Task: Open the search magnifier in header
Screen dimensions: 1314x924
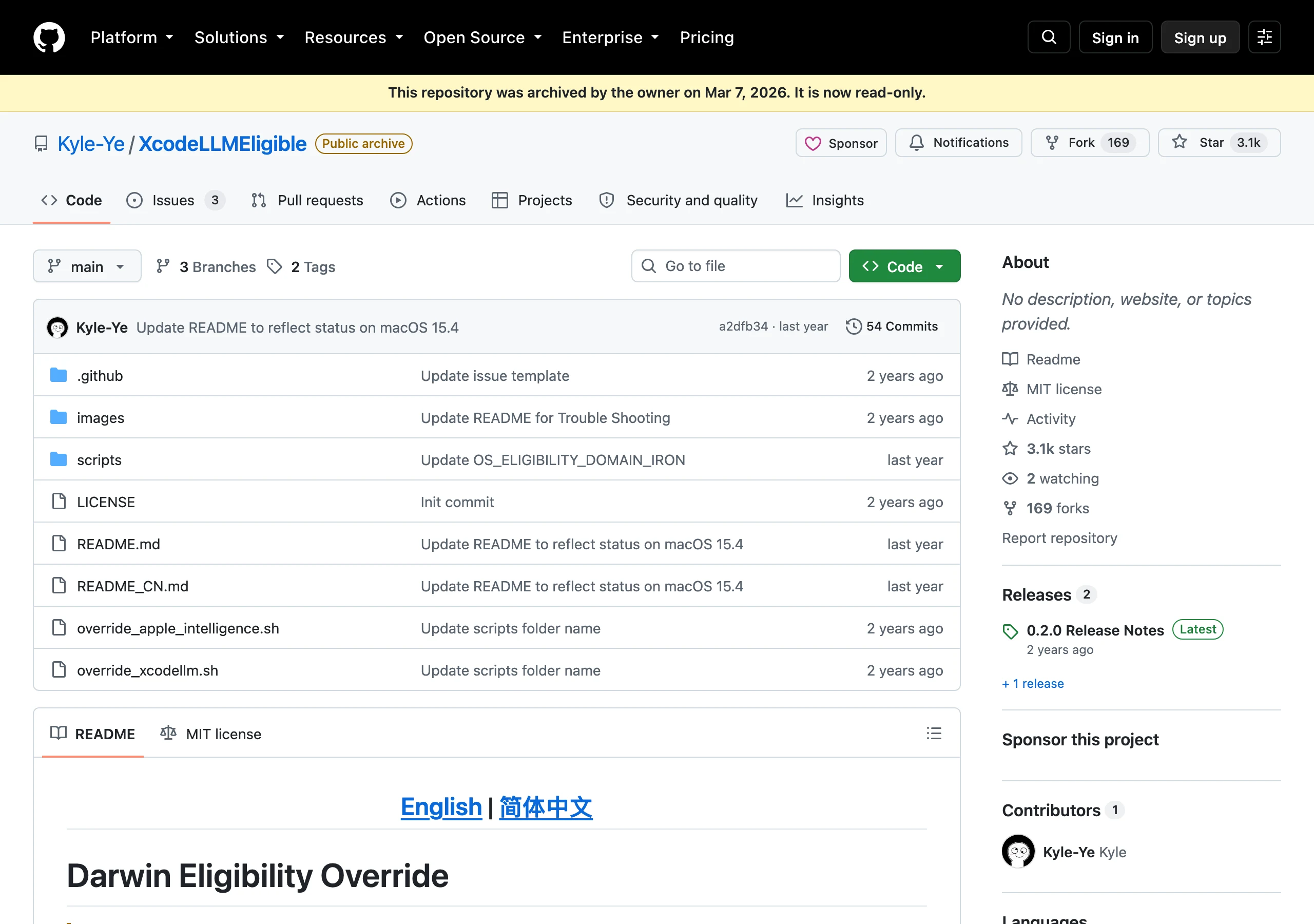Action: (1049, 37)
